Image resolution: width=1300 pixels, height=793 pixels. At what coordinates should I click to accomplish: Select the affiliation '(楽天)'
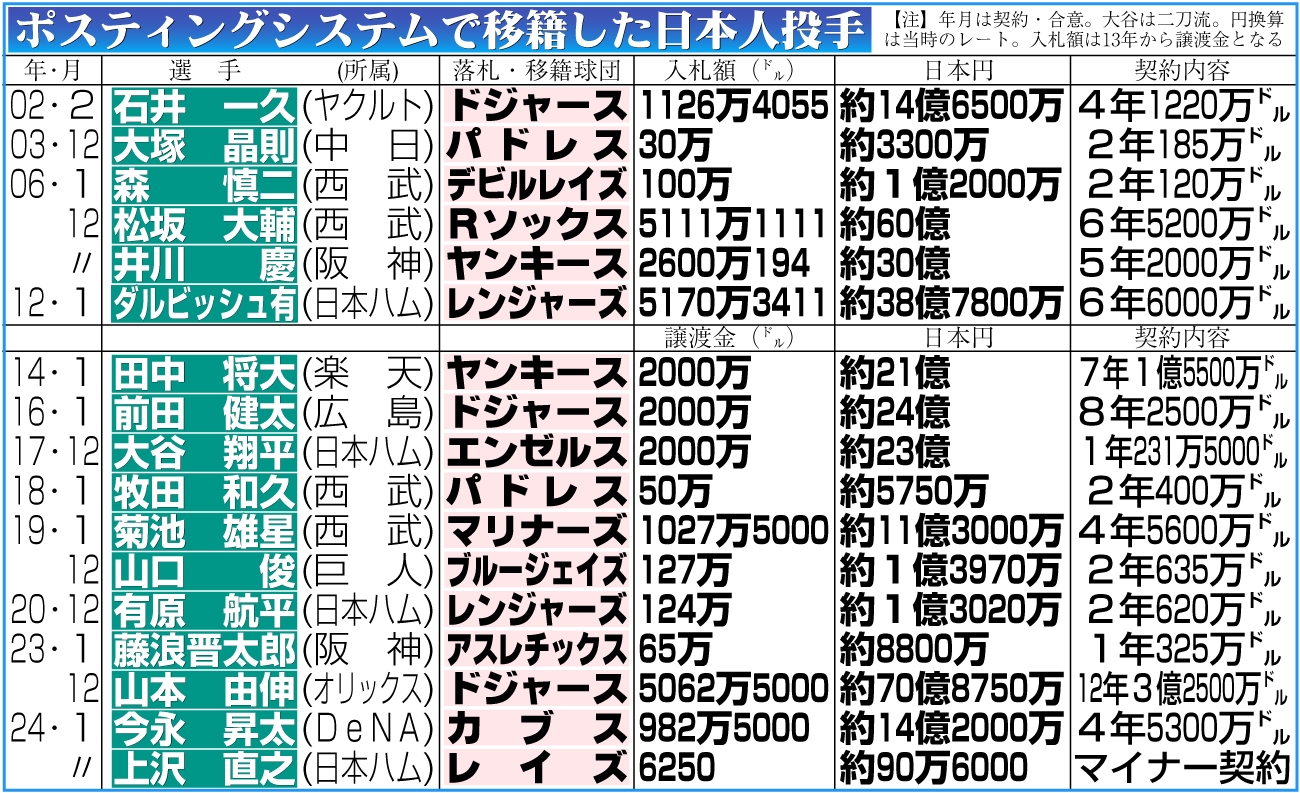(x=368, y=374)
